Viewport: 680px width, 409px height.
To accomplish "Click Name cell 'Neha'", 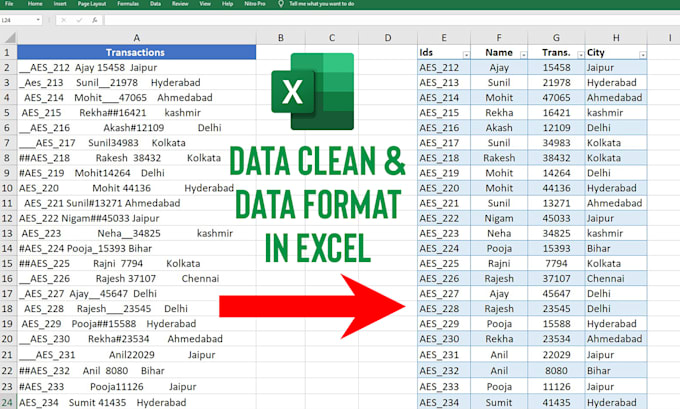I will (499, 233).
